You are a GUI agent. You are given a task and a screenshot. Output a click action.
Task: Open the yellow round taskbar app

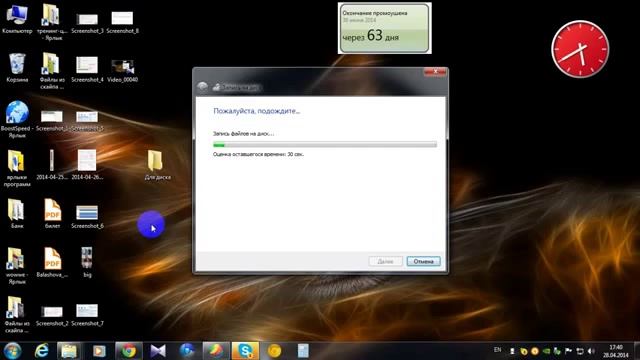click(x=274, y=351)
